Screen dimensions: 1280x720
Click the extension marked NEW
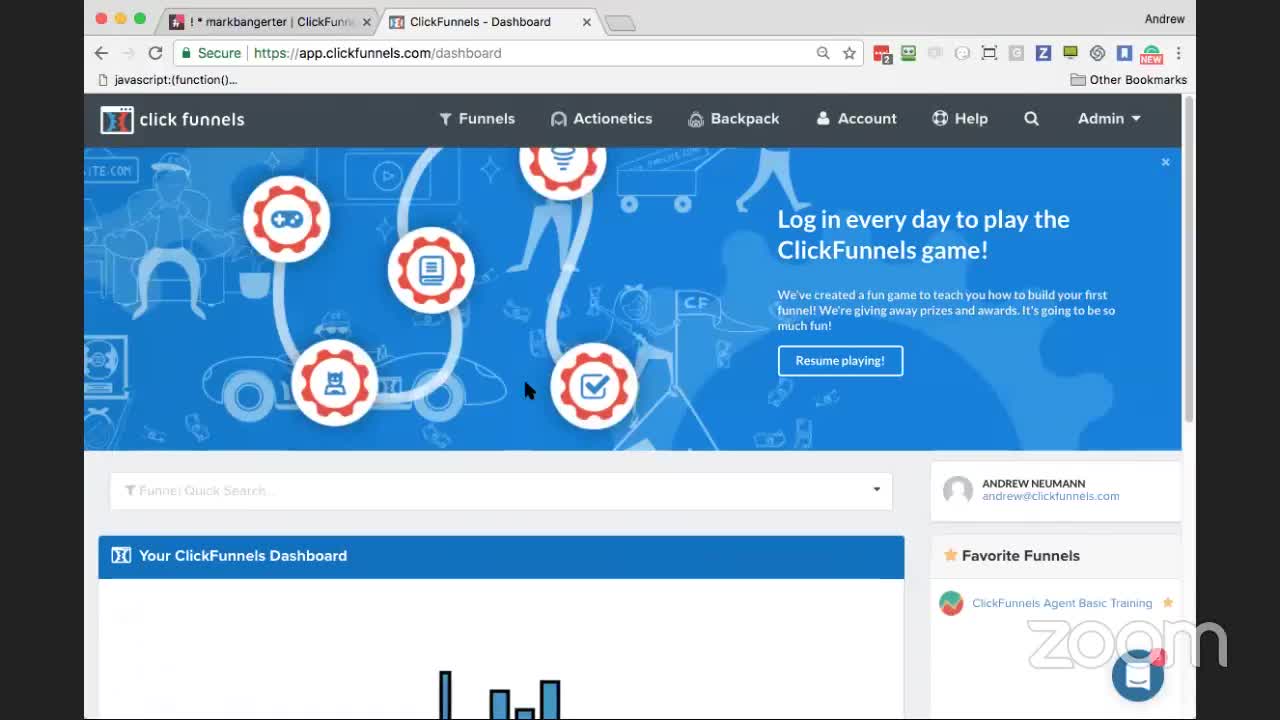click(1152, 55)
